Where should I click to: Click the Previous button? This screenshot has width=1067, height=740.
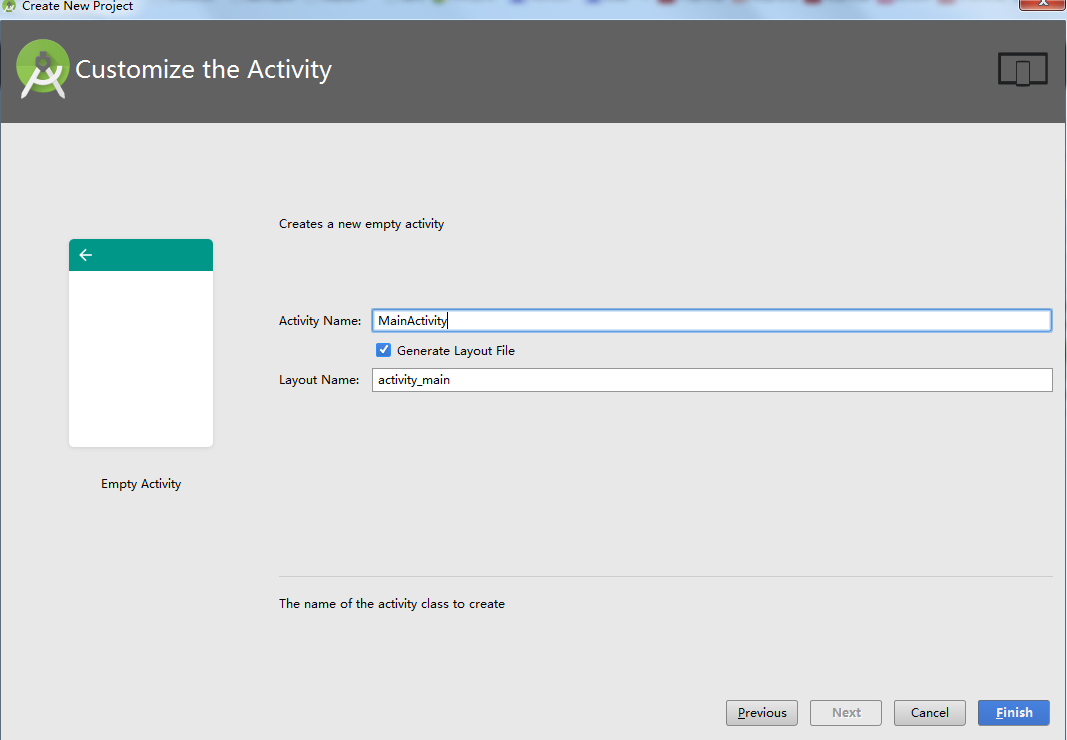(761, 713)
